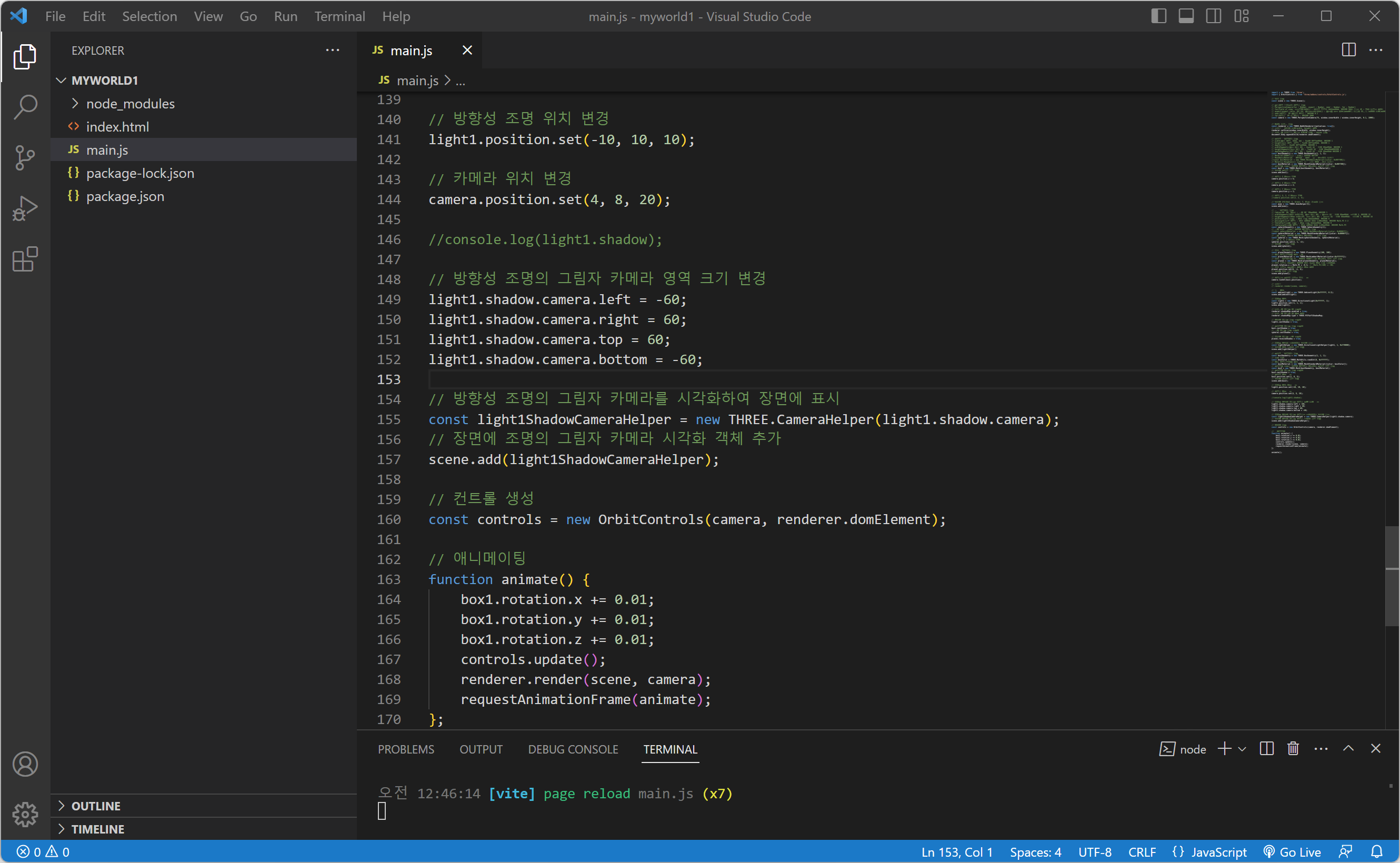Click Spaces: 4 indentation setting

pyautogui.click(x=1035, y=851)
